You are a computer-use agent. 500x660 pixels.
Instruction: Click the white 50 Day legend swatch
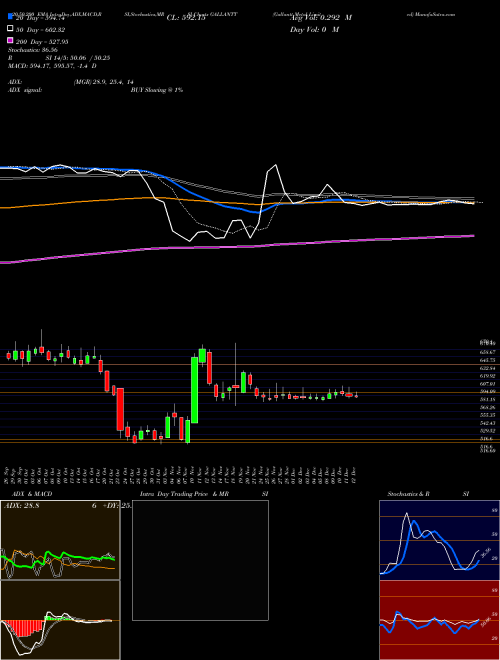(x=10, y=29)
